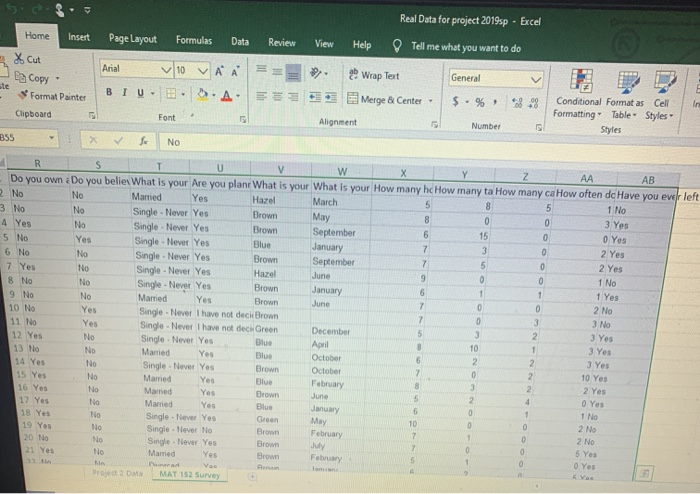Open the Insert ribbon tab

coord(79,37)
